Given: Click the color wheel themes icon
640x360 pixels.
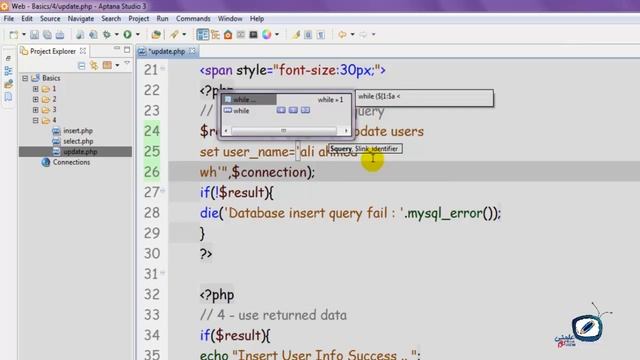Looking at the screenshot, I should point(267,35).
